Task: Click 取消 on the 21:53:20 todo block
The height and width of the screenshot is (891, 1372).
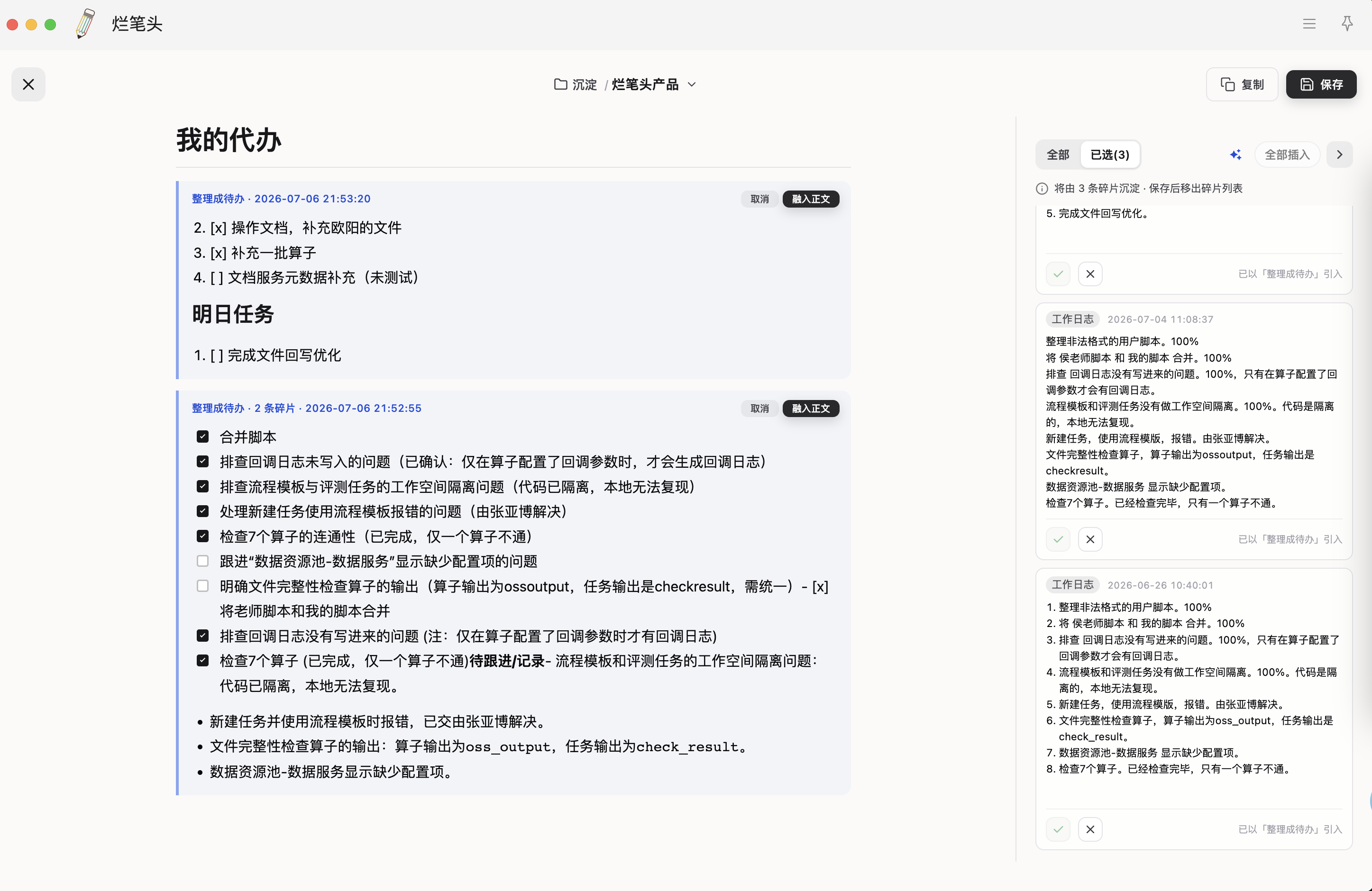Action: (x=759, y=199)
